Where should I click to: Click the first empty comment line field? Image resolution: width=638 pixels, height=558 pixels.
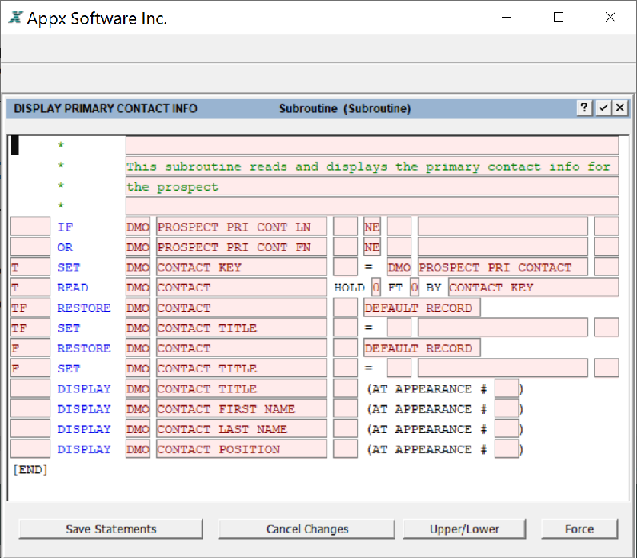372,146
